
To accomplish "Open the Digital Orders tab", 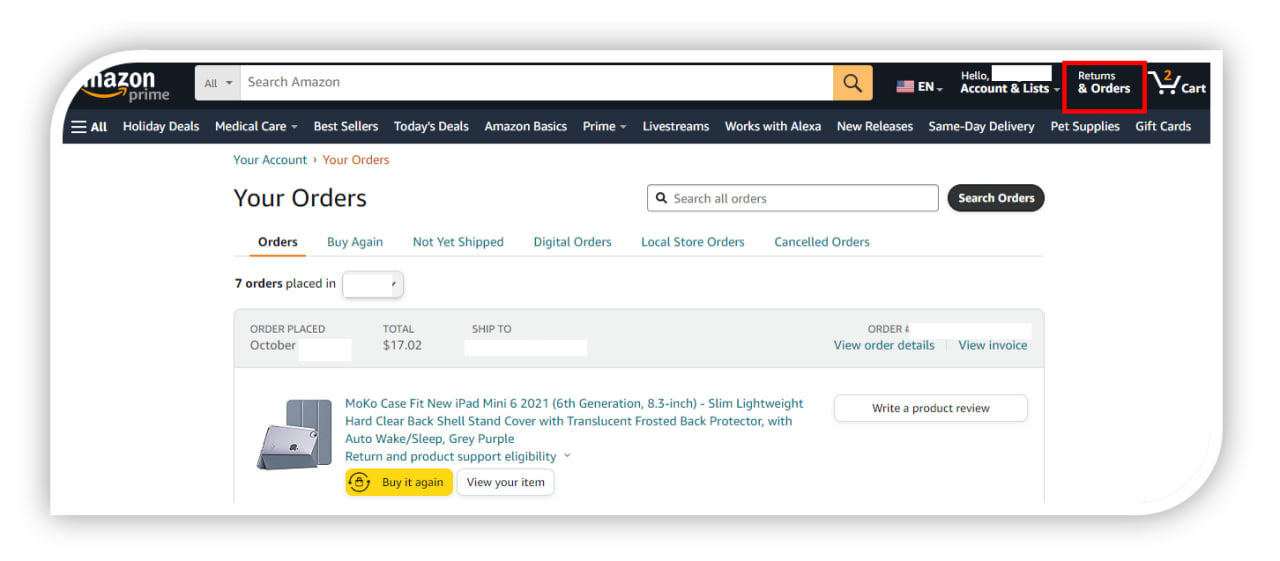I will pos(572,242).
